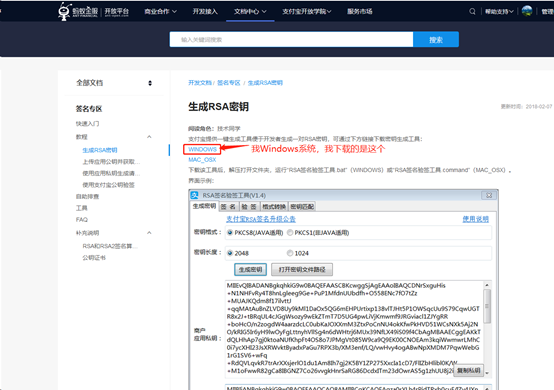Open the 文档中心 dropdown menu
Viewport: 554px width, 390px height.
pyautogui.click(x=250, y=12)
